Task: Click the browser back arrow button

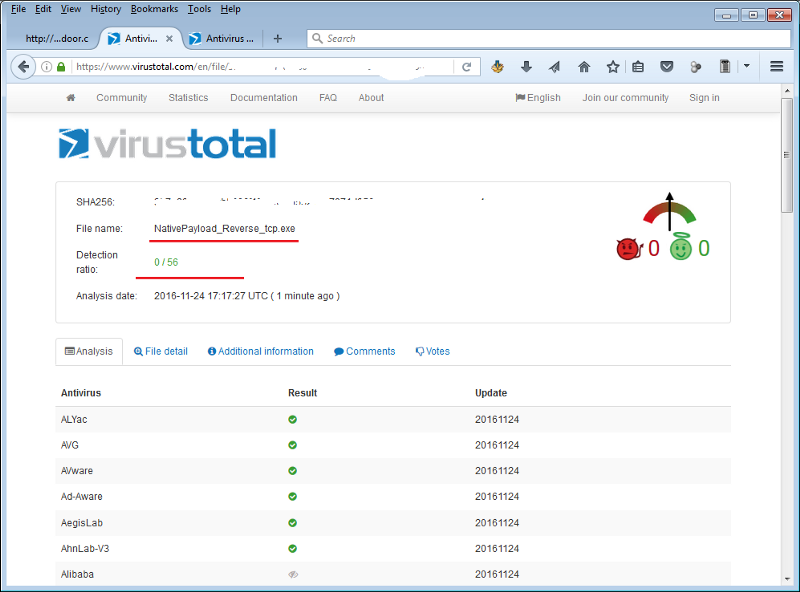Action: click(23, 67)
